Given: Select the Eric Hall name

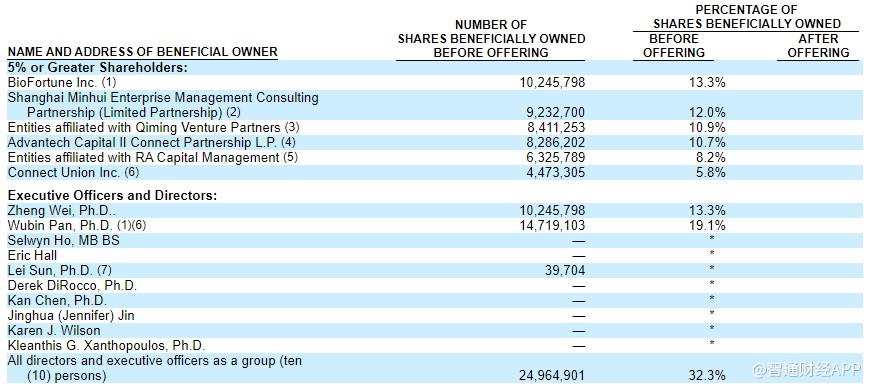Looking at the screenshot, I should [32, 256].
